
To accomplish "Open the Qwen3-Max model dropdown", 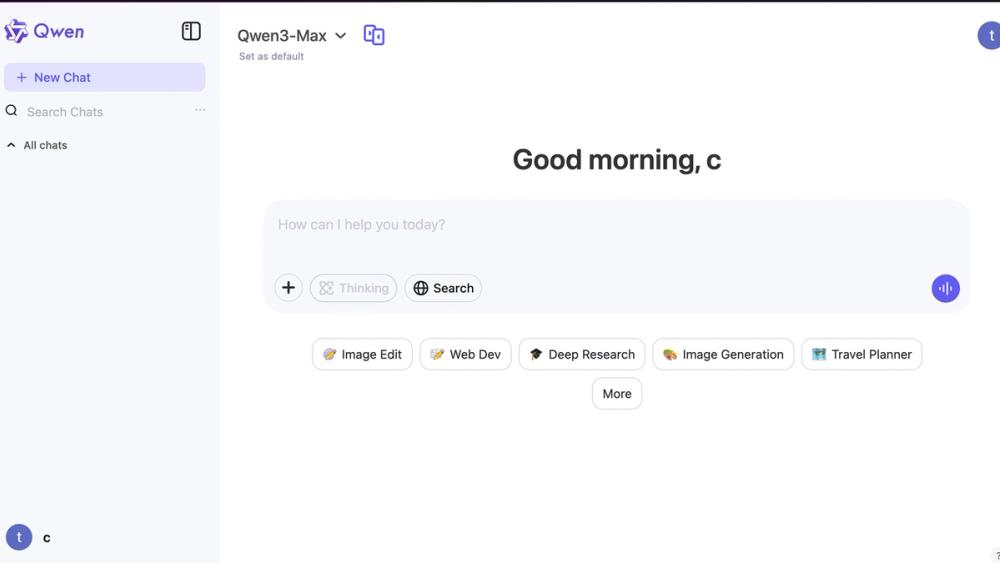I will coord(292,36).
